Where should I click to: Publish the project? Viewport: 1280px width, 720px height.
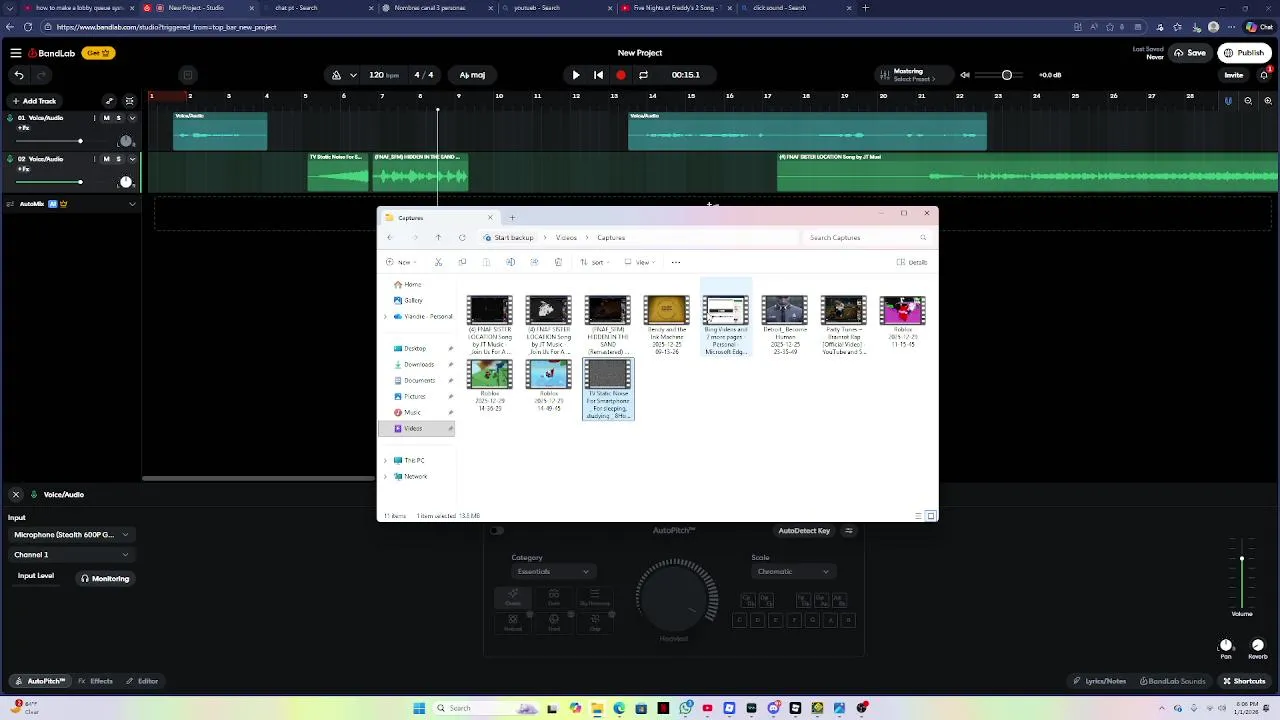[x=1243, y=53]
